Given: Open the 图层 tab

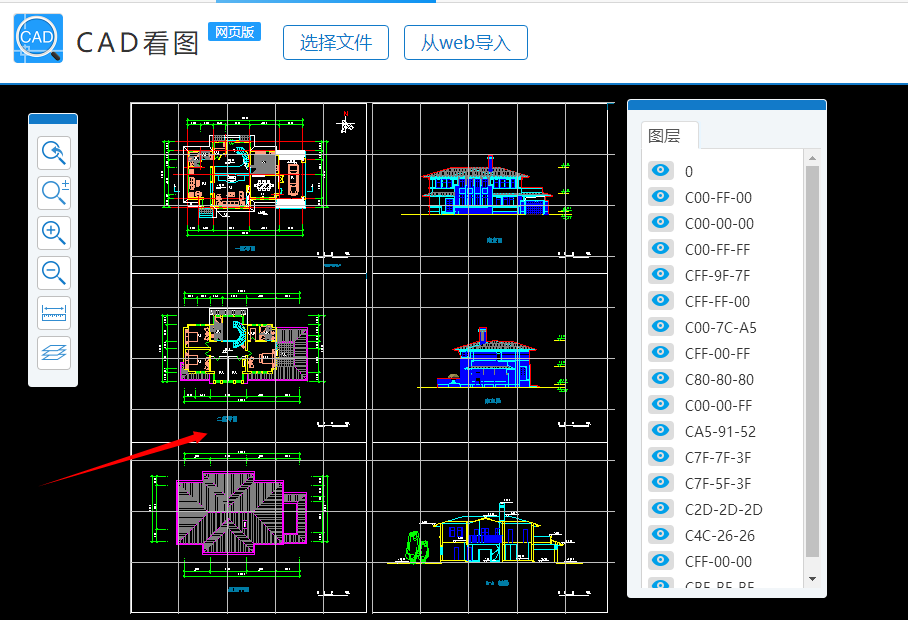Looking at the screenshot, I should pyautogui.click(x=665, y=136).
